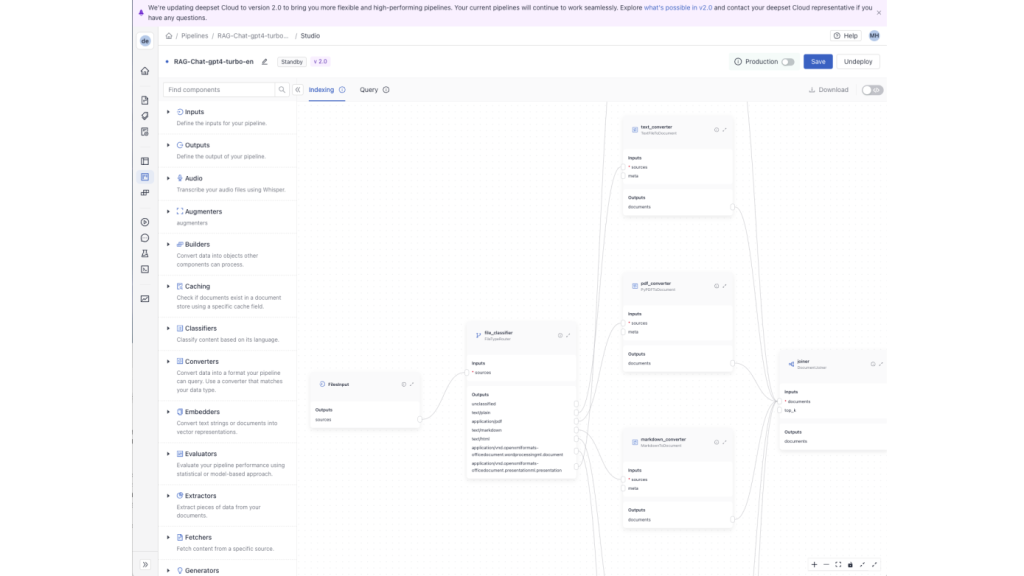Click the Undeploy button

tap(857, 62)
